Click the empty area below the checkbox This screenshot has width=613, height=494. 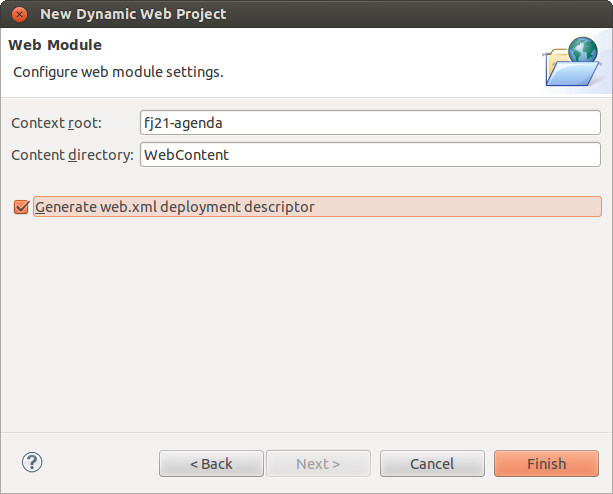[306, 324]
